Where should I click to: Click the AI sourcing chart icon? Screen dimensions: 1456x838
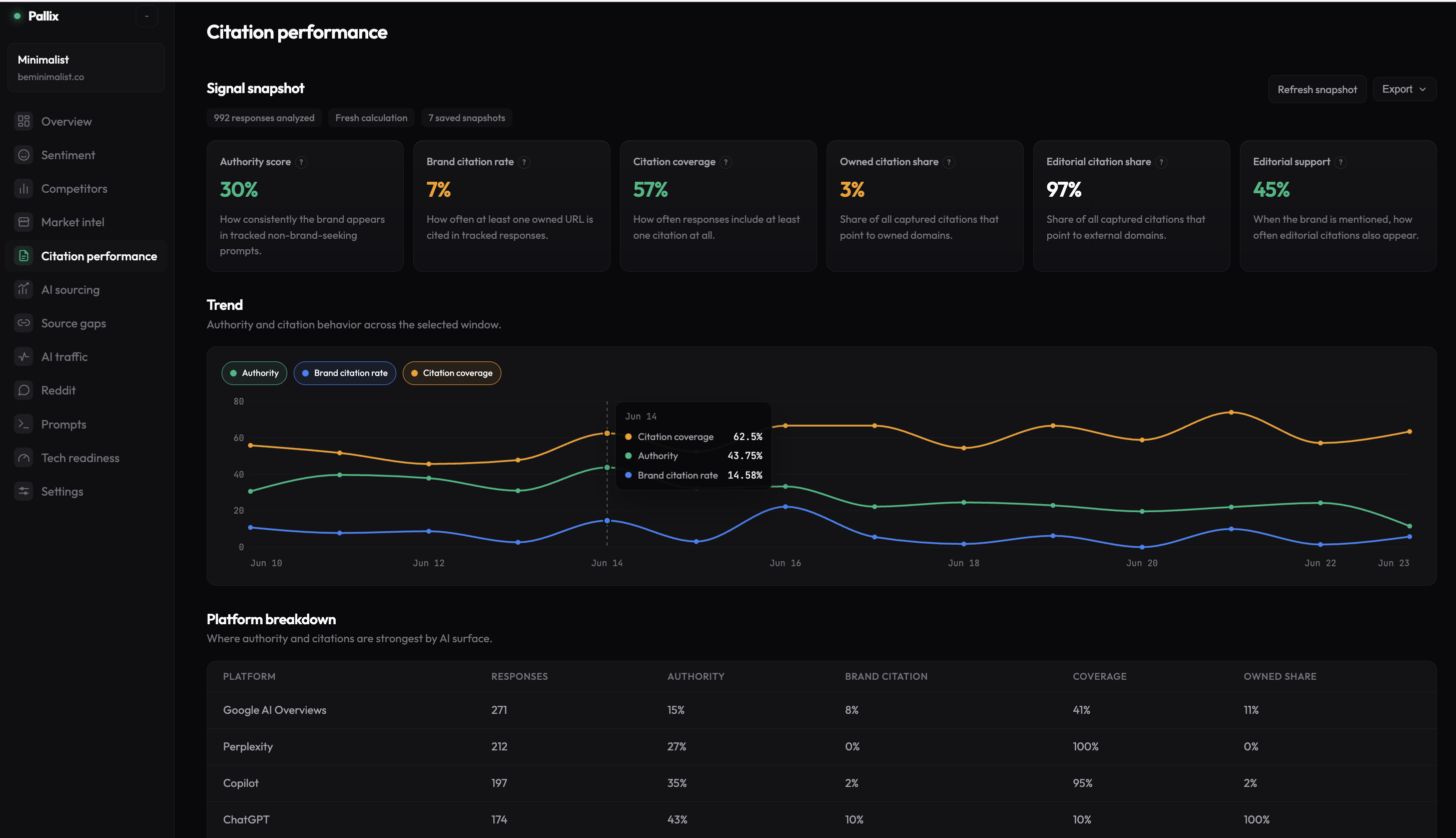pyautogui.click(x=24, y=289)
